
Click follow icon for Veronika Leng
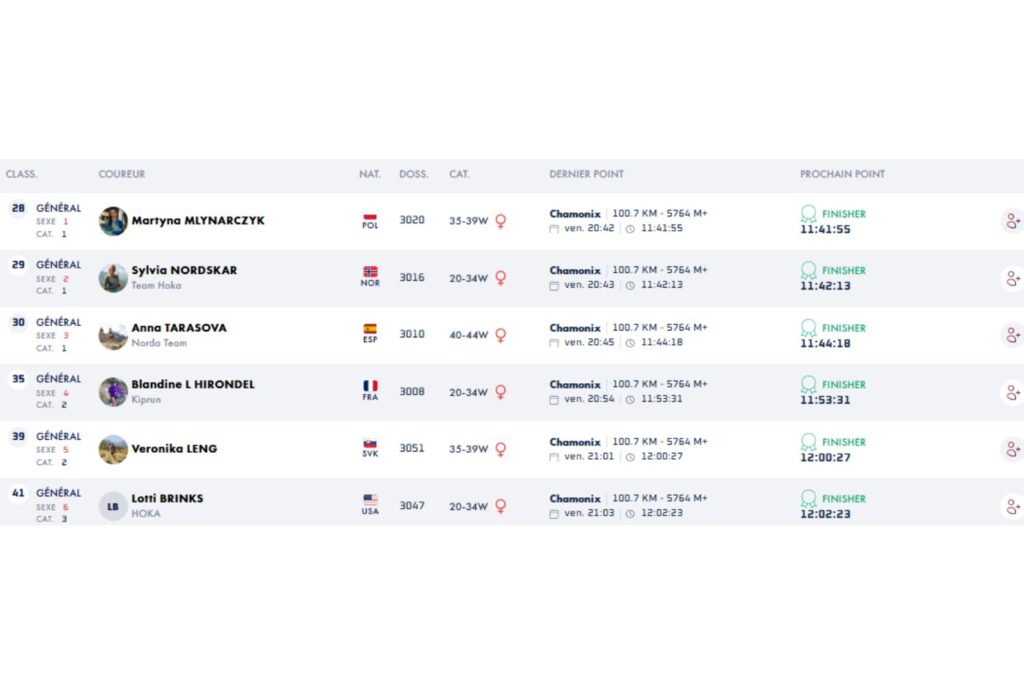(x=1012, y=450)
